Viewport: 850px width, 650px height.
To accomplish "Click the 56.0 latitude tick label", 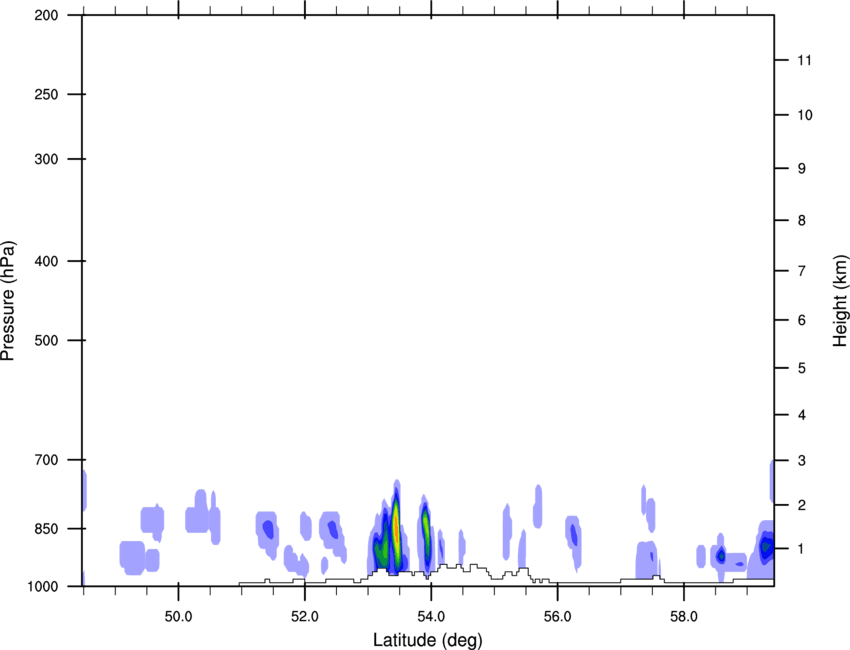I will coord(558,617).
